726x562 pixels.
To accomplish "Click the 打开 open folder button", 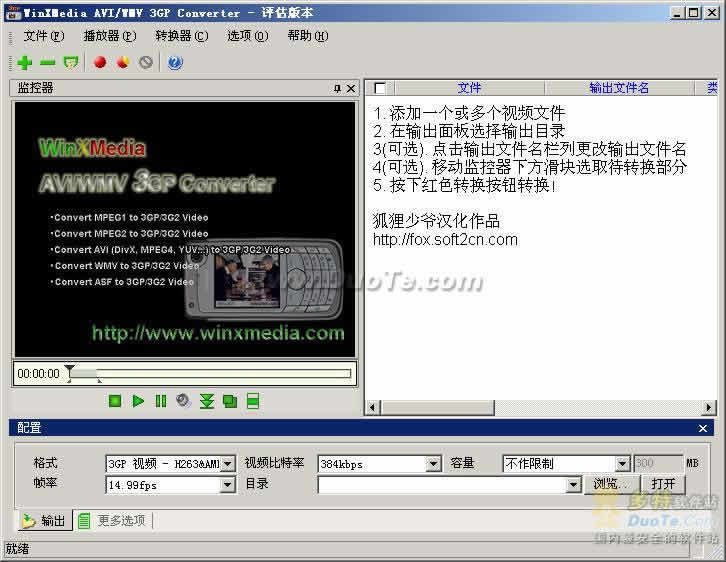I will click(663, 484).
